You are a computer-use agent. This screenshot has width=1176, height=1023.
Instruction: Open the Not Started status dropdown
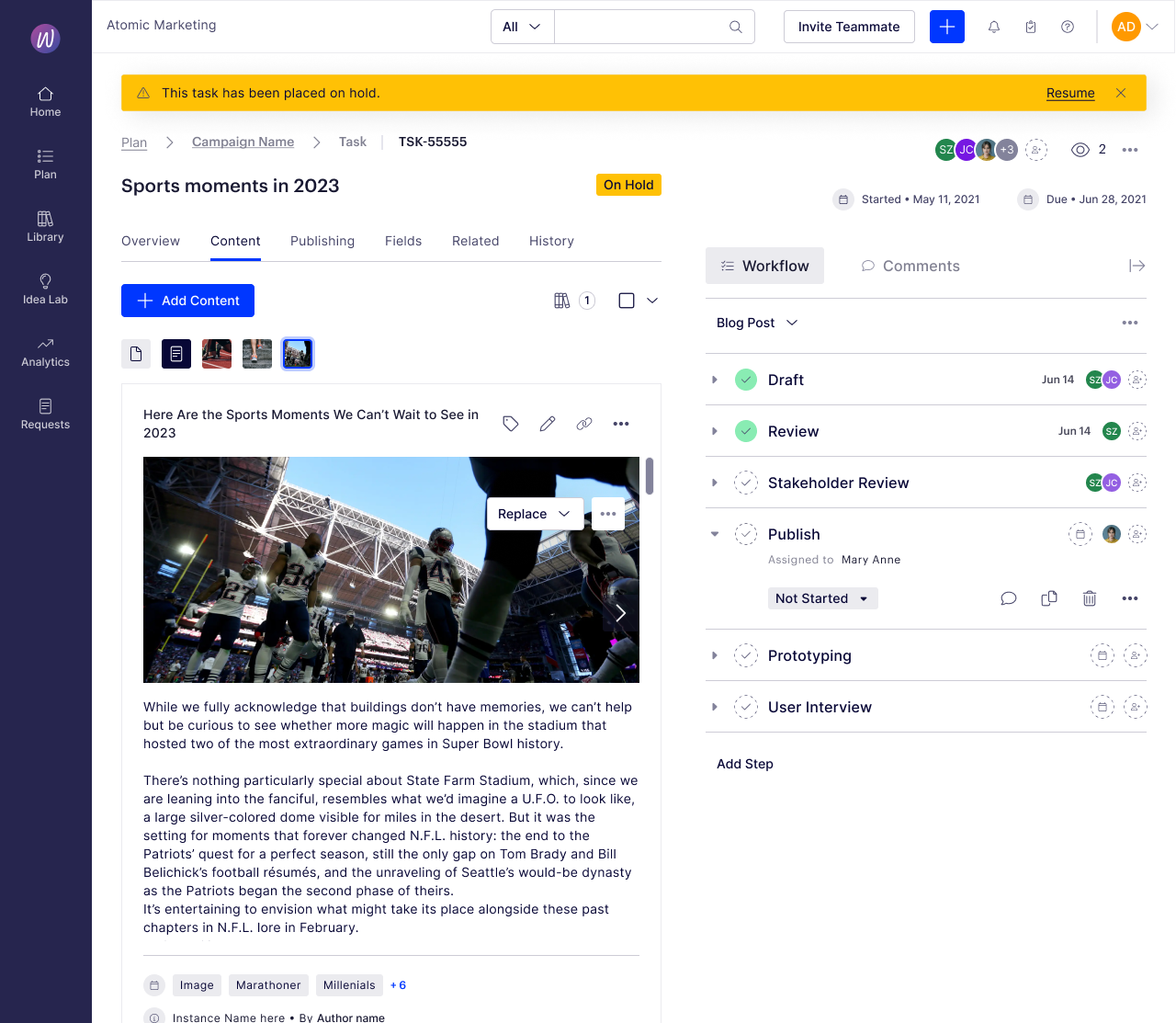coord(822,598)
